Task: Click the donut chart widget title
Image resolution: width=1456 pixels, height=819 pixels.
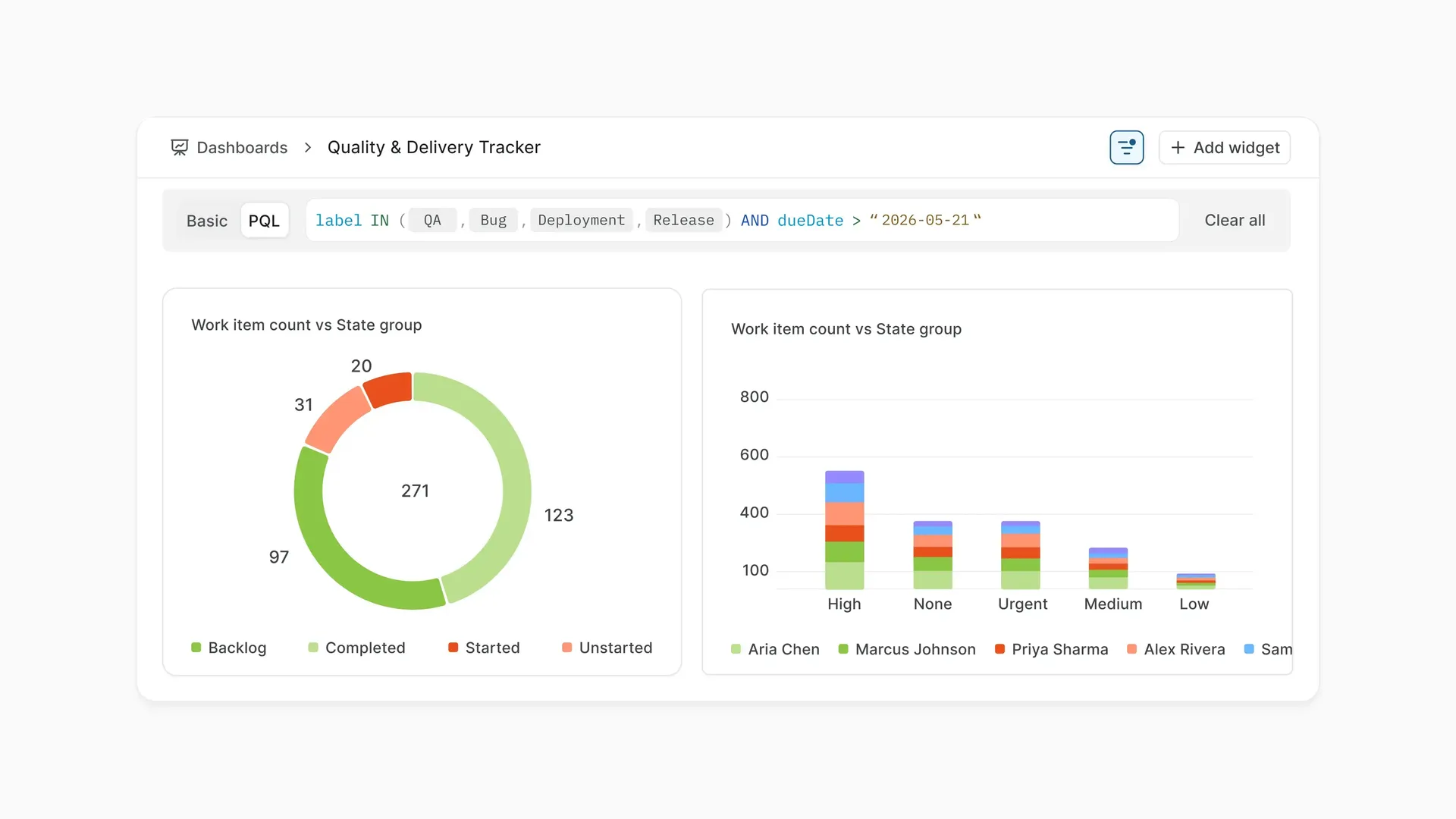Action: click(306, 325)
